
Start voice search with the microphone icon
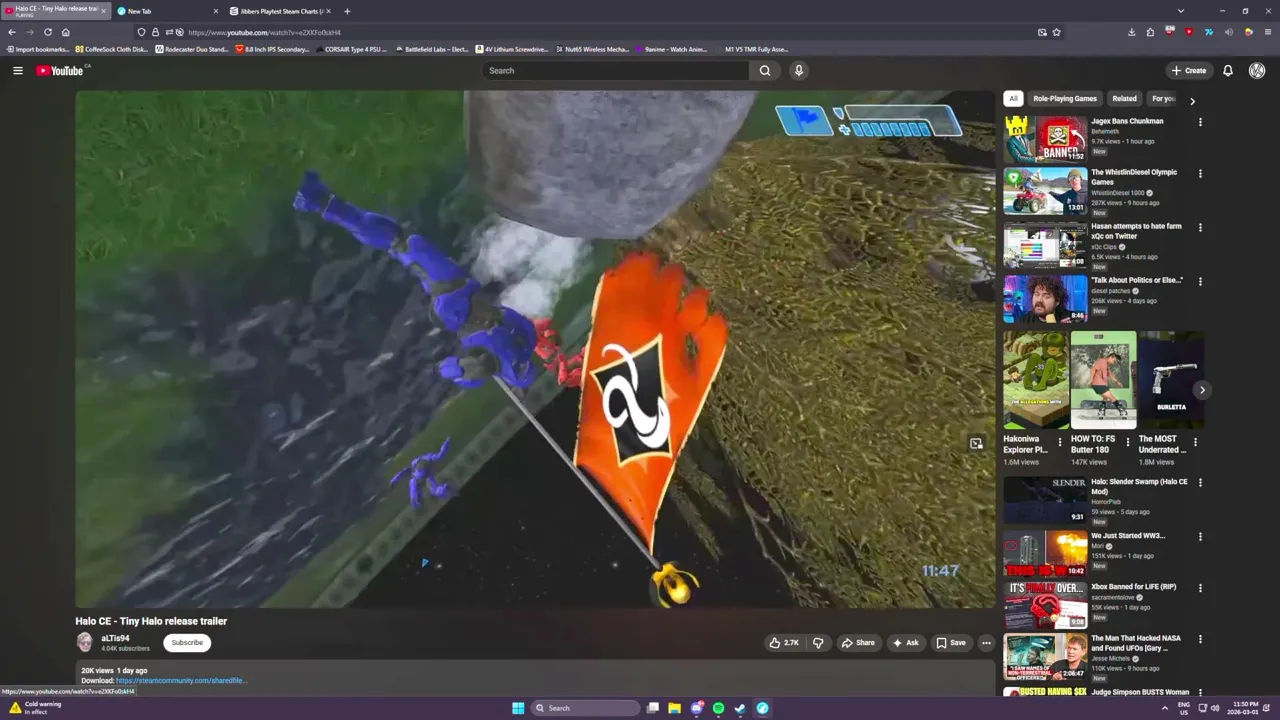click(798, 70)
